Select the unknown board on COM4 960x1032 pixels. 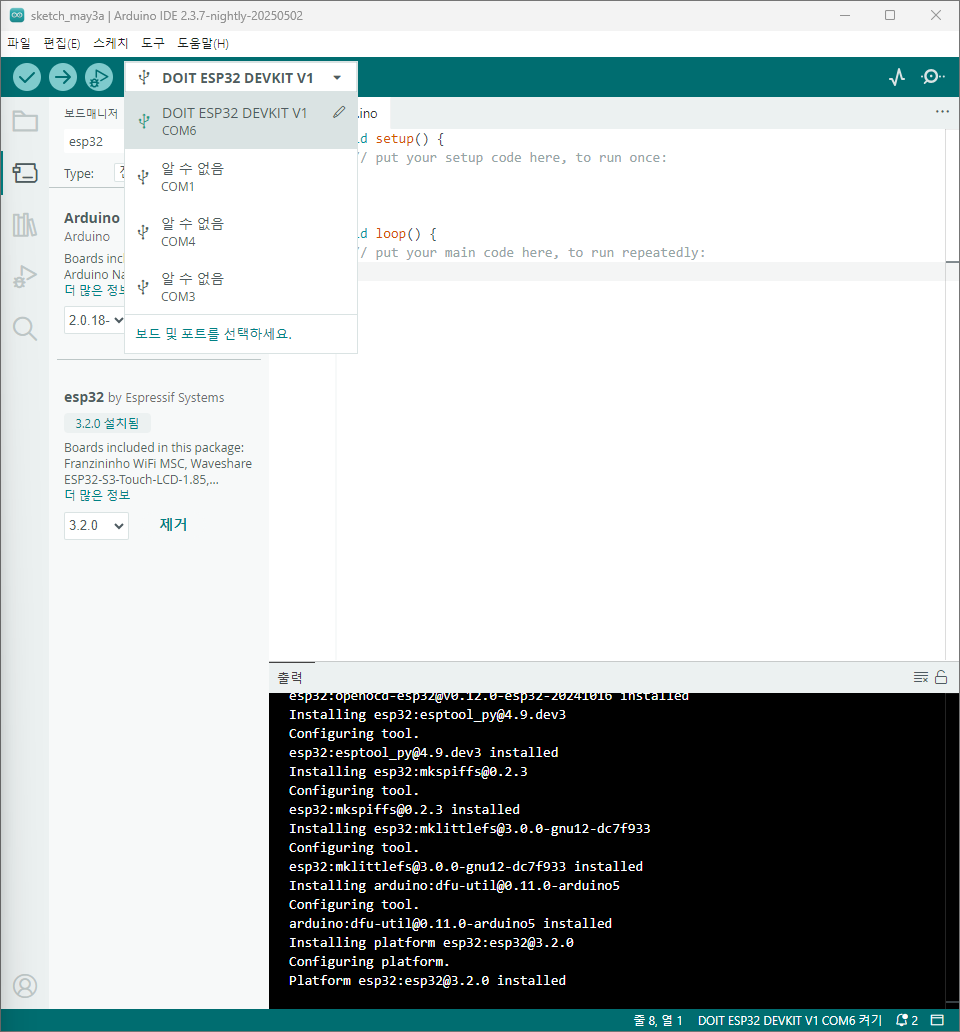click(x=241, y=232)
